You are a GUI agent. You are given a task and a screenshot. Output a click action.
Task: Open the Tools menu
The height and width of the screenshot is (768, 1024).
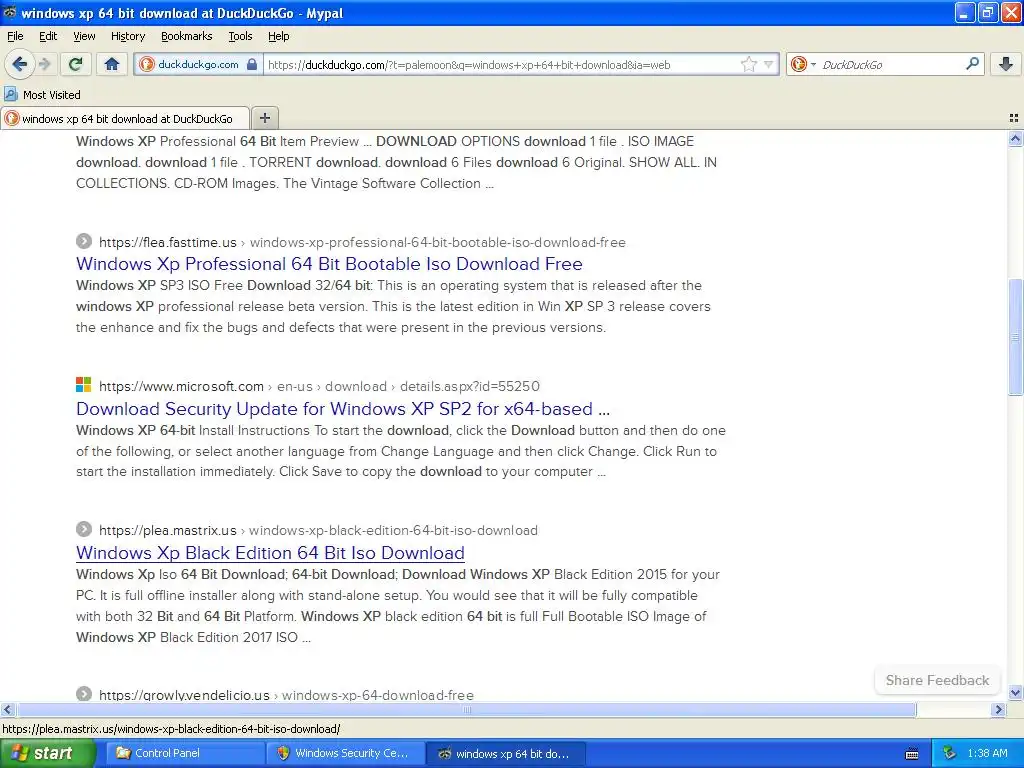coord(240,36)
